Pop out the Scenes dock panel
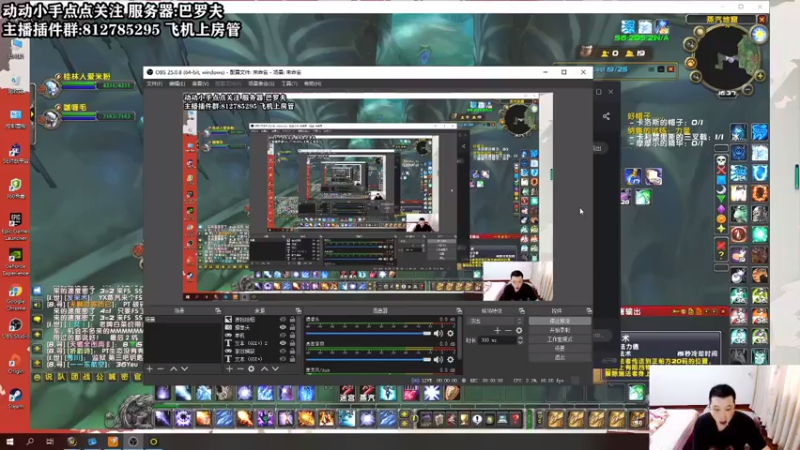Screen dimensions: 800x450 (218, 310)
